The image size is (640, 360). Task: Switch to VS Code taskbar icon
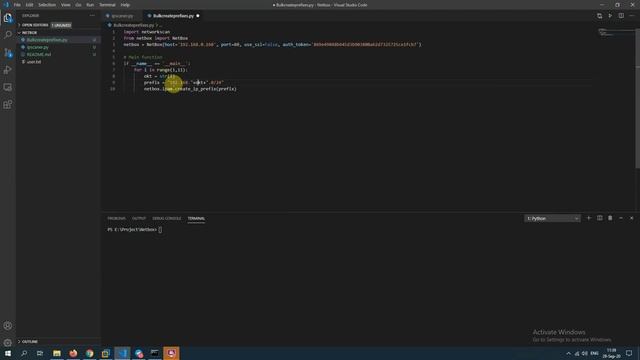tap(122, 353)
